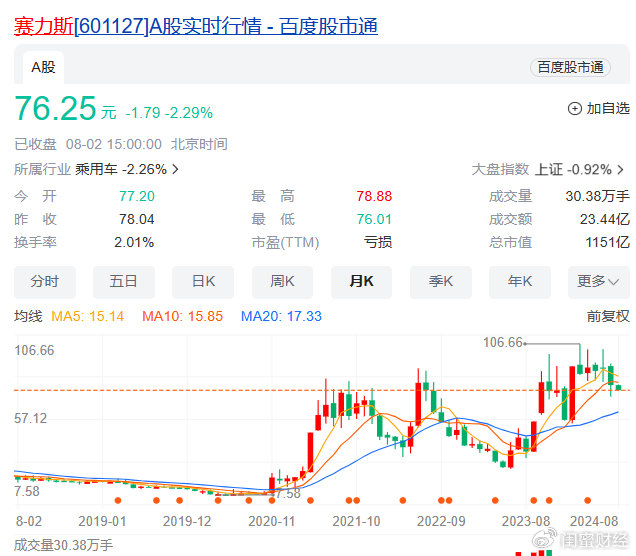The image size is (636, 556).
Task: Switch to the 季K chart tab
Action: 440,281
